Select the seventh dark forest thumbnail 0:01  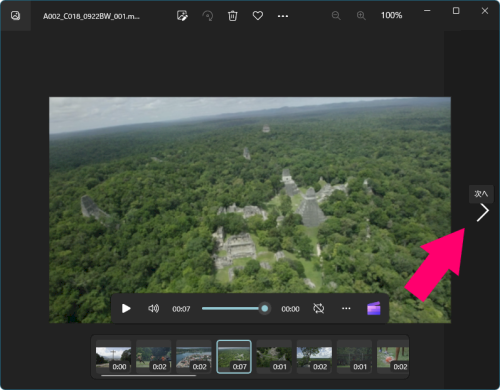pyautogui.click(x=354, y=357)
